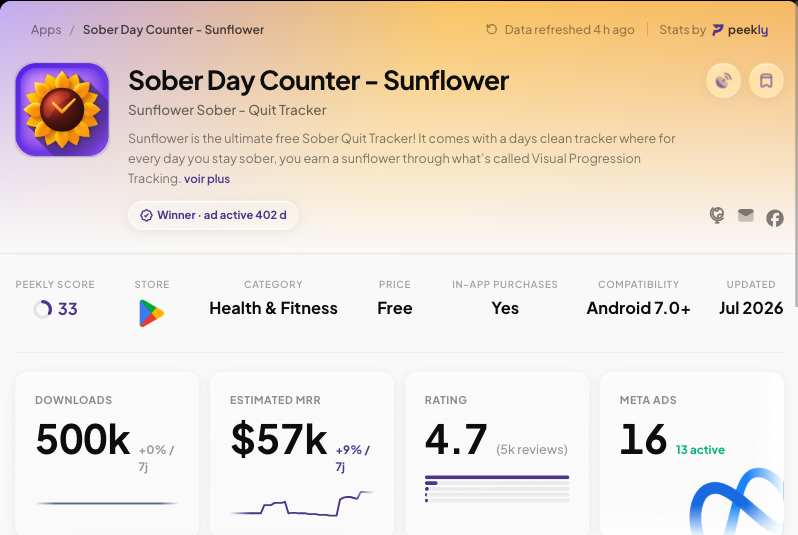Click the Peekly score ring indicator
The image size is (798, 535).
point(42,309)
